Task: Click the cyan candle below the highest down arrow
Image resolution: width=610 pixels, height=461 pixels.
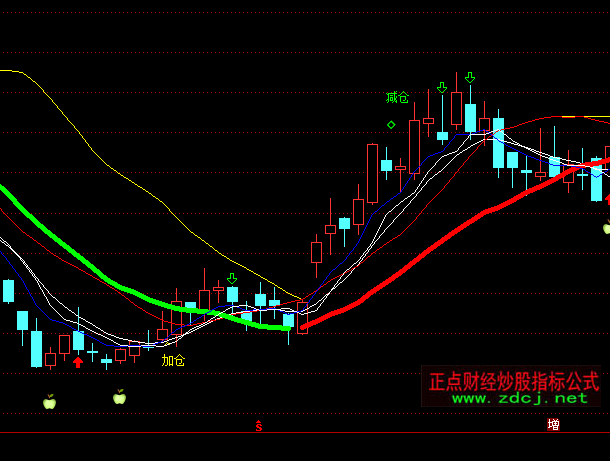Action: point(470,116)
